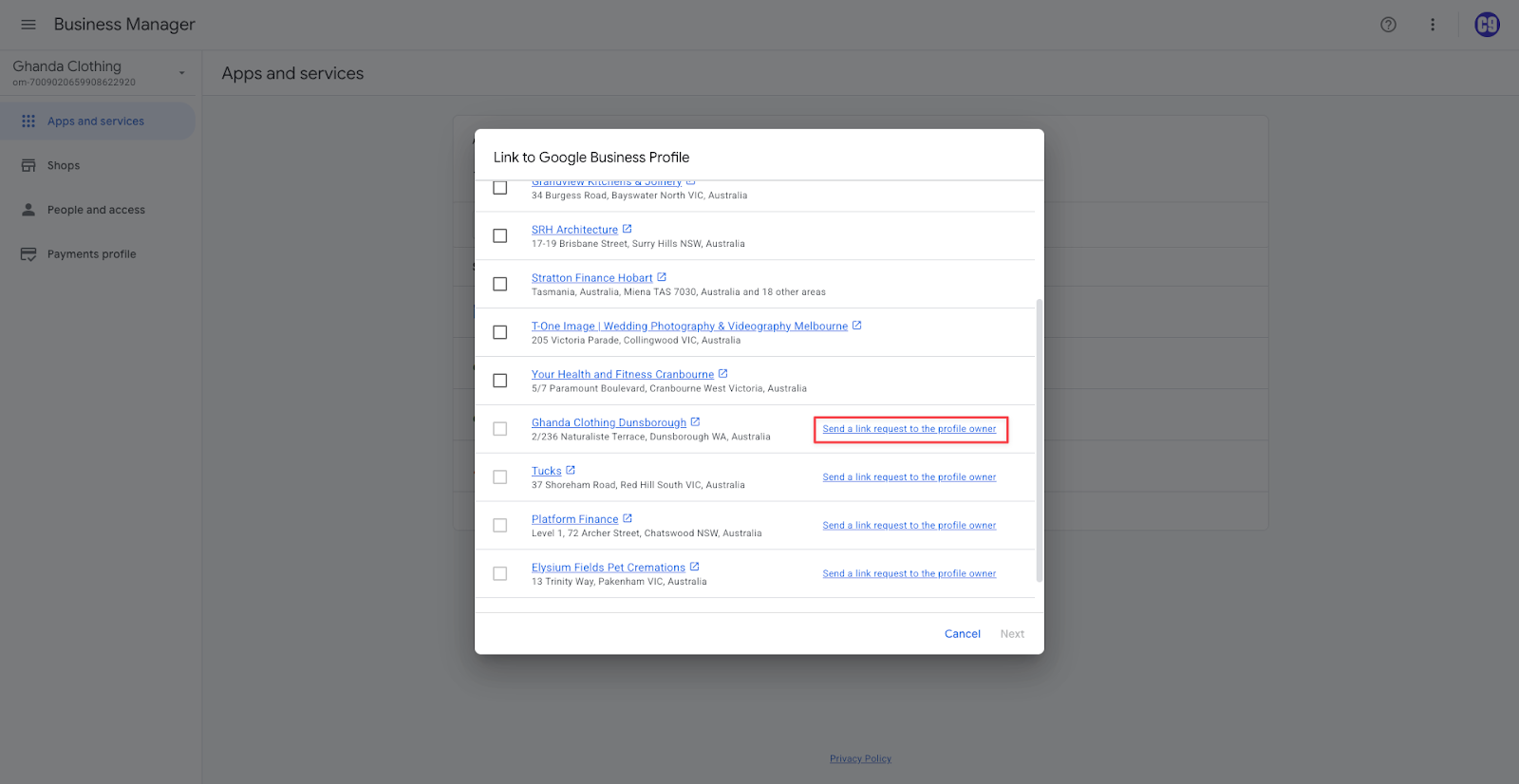Open the three-dot more options menu

(x=1433, y=25)
